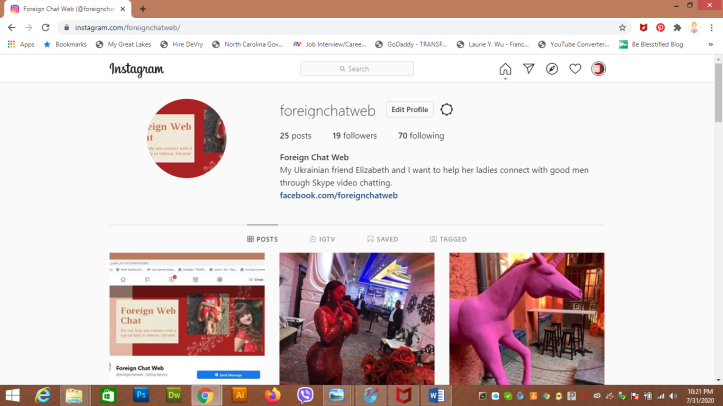Open the Explore compass icon

coord(552,69)
